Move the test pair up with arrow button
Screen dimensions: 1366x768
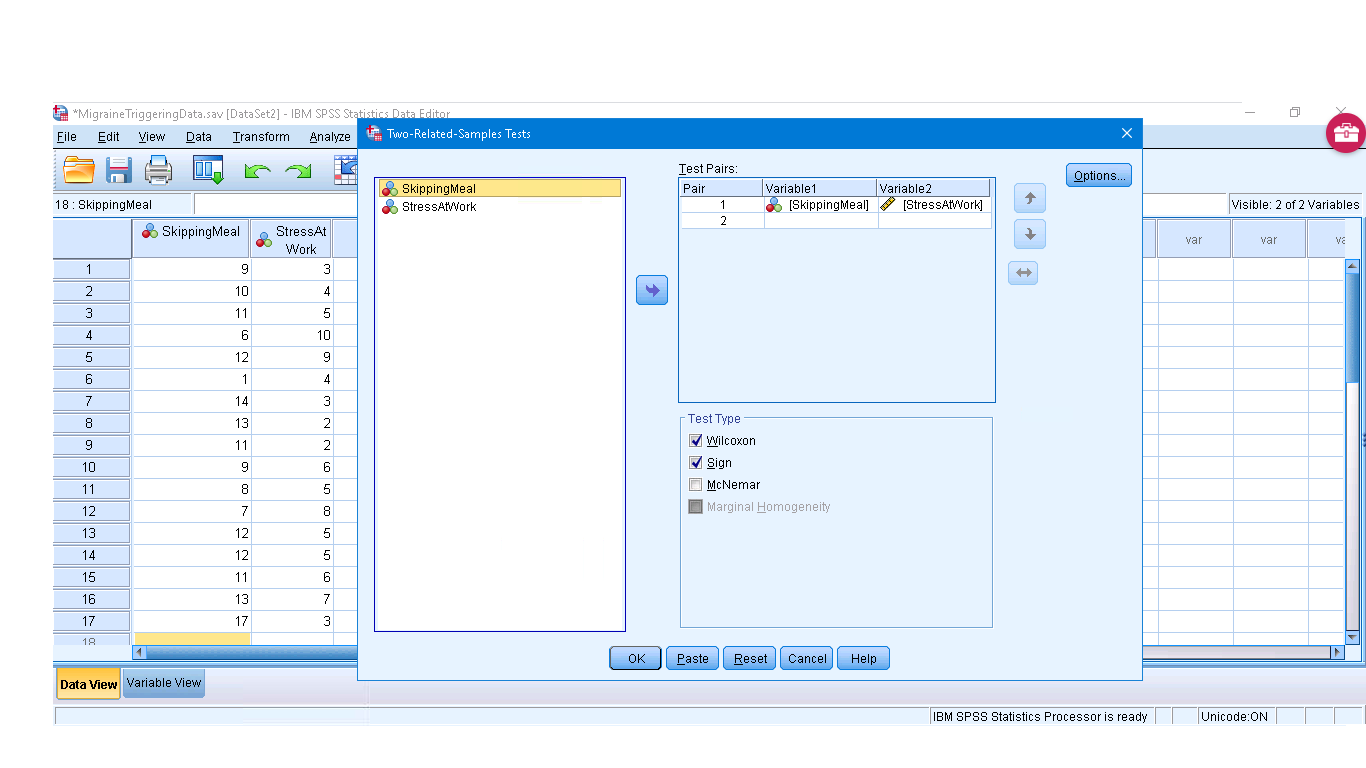[1029, 198]
